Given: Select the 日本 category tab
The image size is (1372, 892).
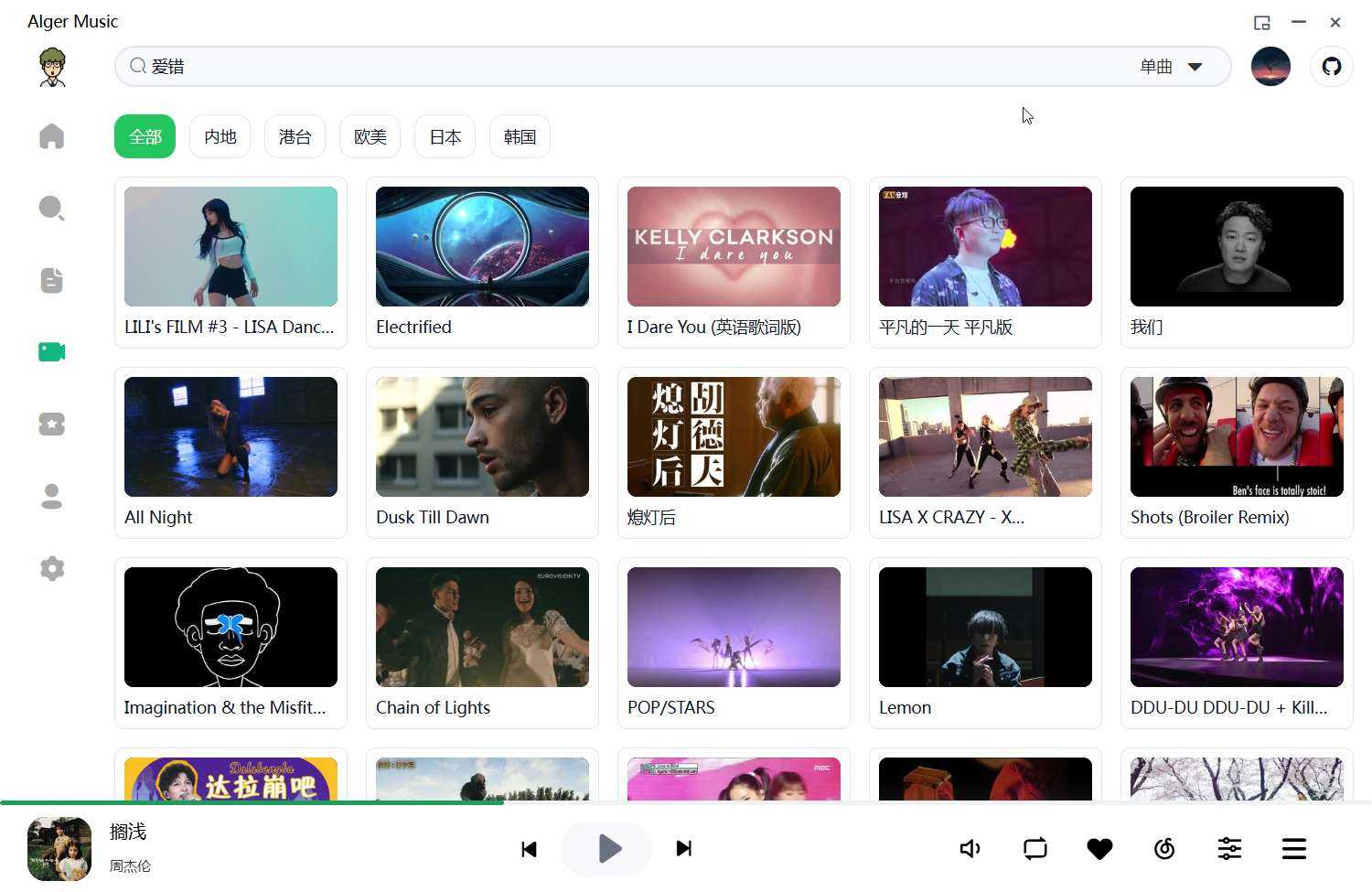Looking at the screenshot, I should click(x=445, y=136).
